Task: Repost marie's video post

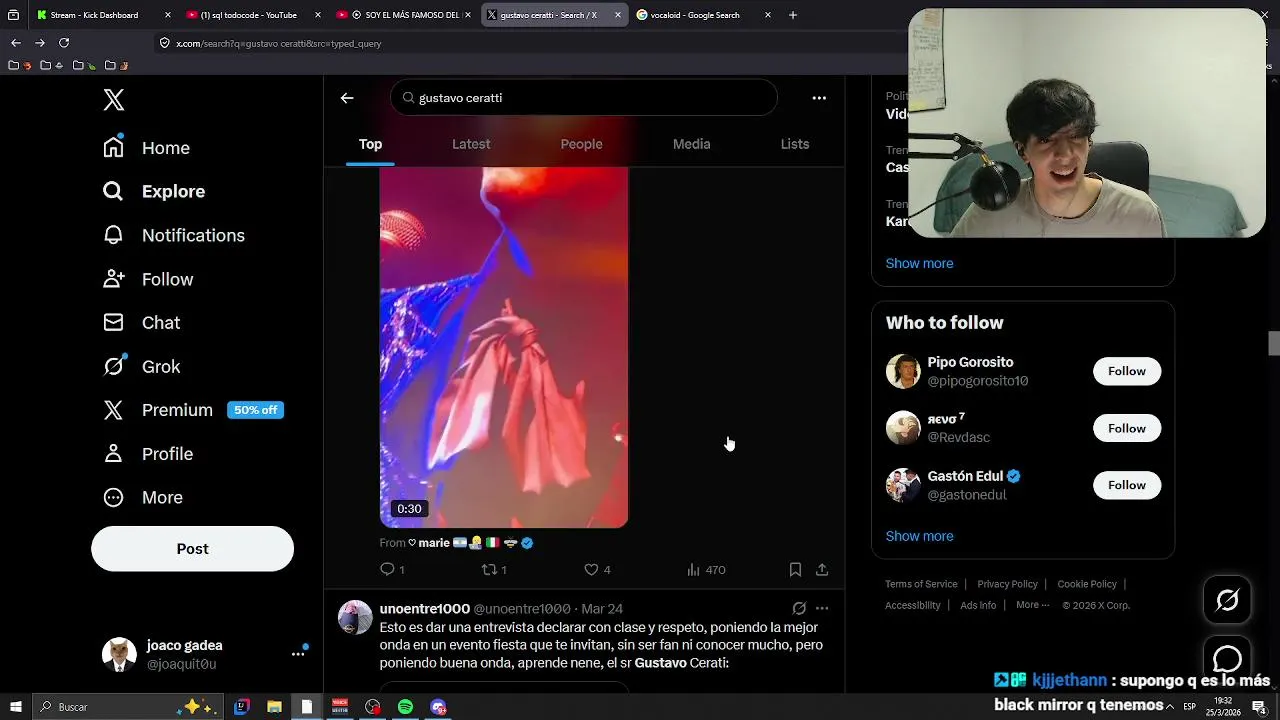Action: [x=494, y=570]
